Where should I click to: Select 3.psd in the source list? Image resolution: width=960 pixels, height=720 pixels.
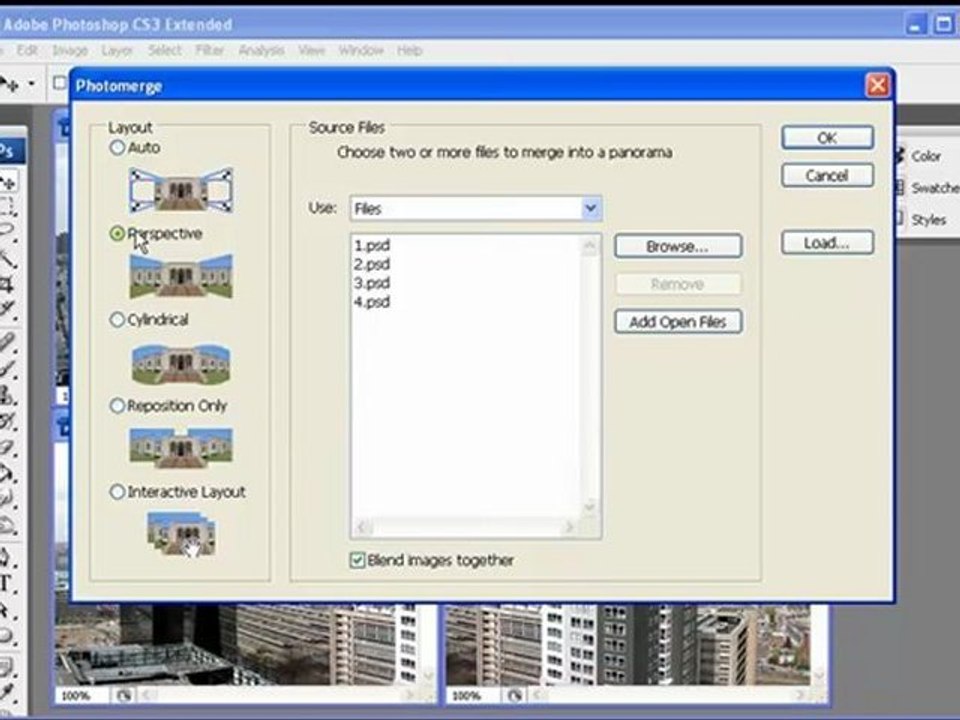[x=372, y=283]
